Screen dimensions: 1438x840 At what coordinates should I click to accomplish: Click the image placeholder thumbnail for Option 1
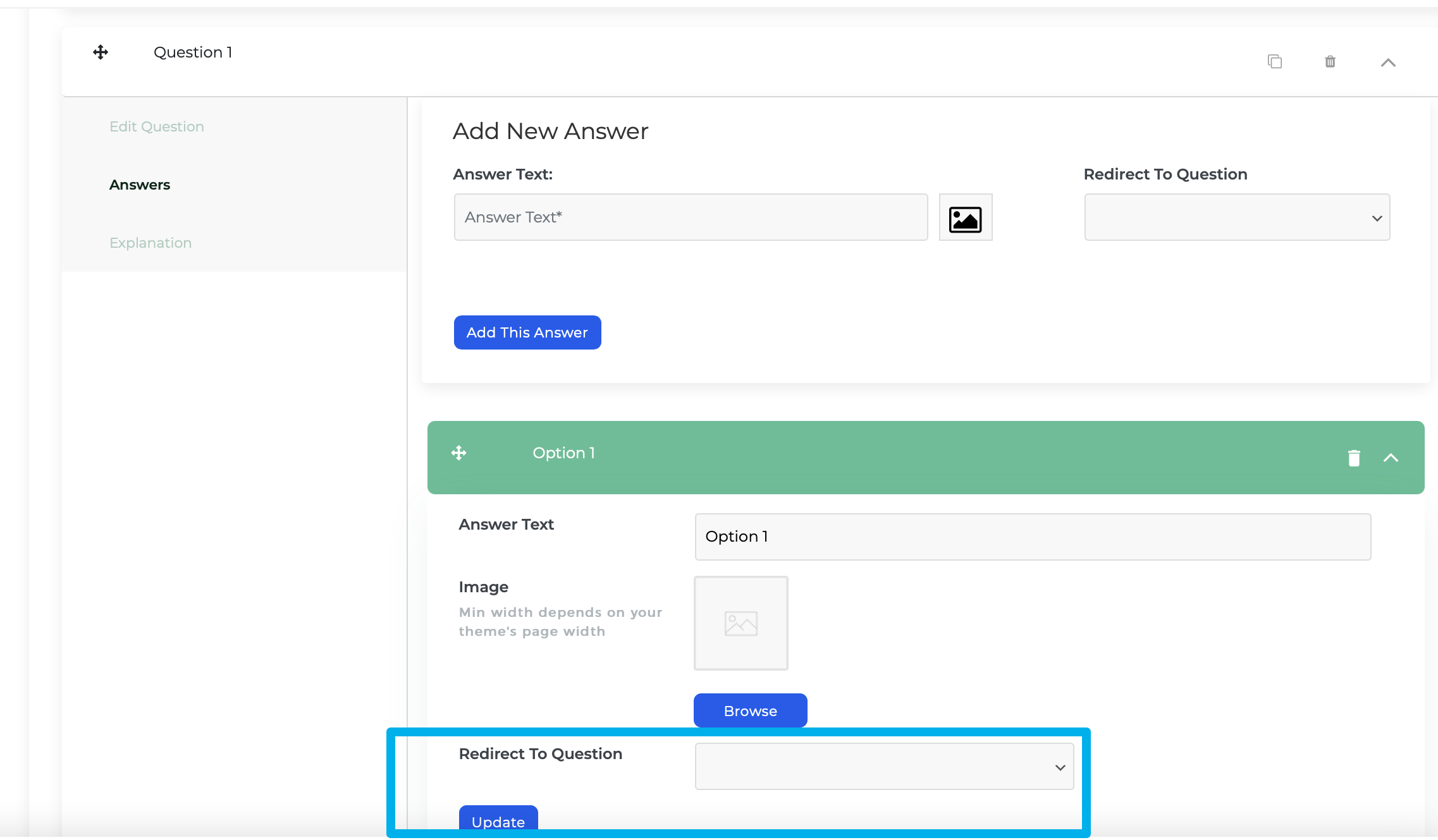[x=741, y=623]
